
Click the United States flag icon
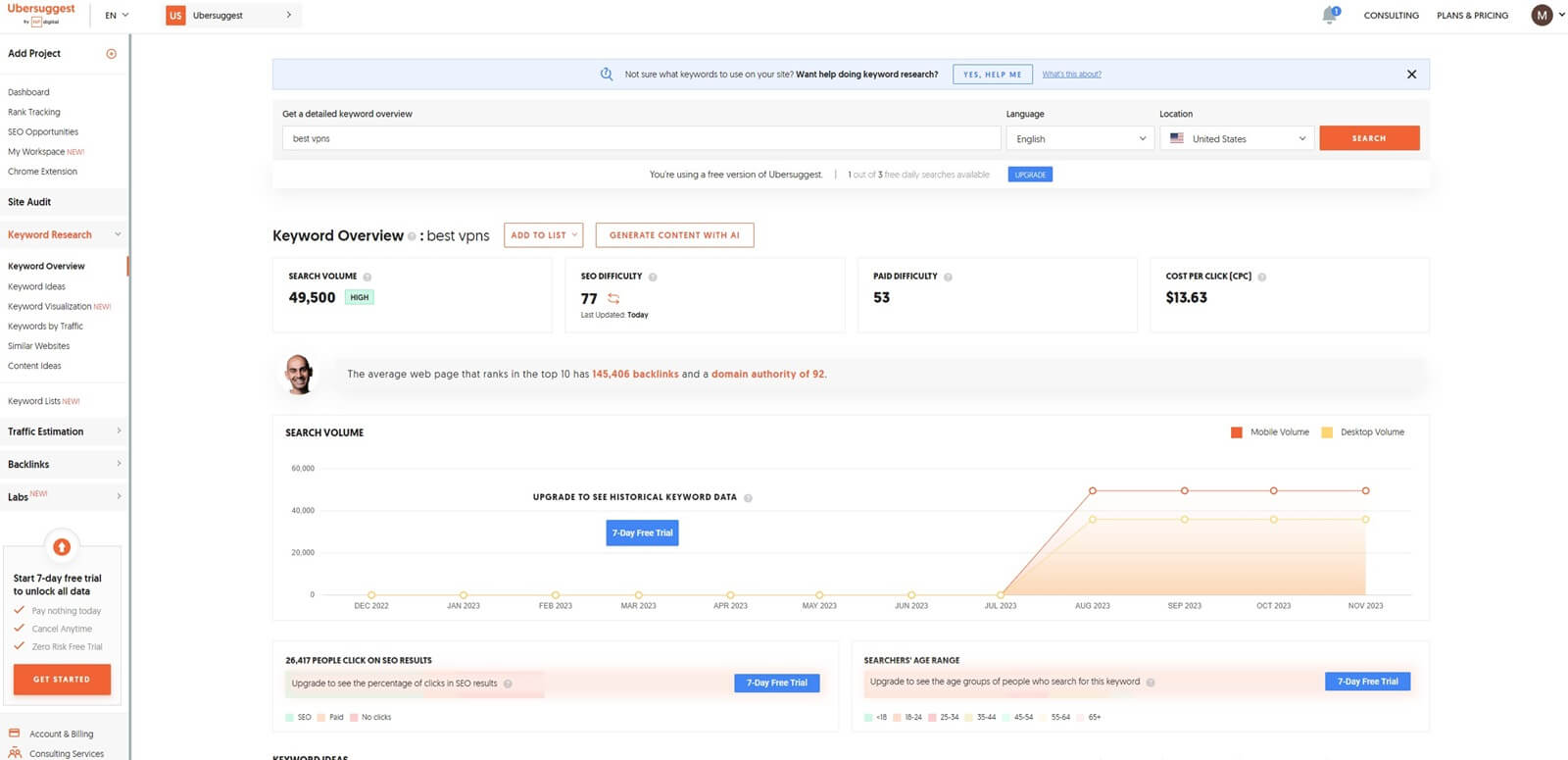(x=1177, y=138)
